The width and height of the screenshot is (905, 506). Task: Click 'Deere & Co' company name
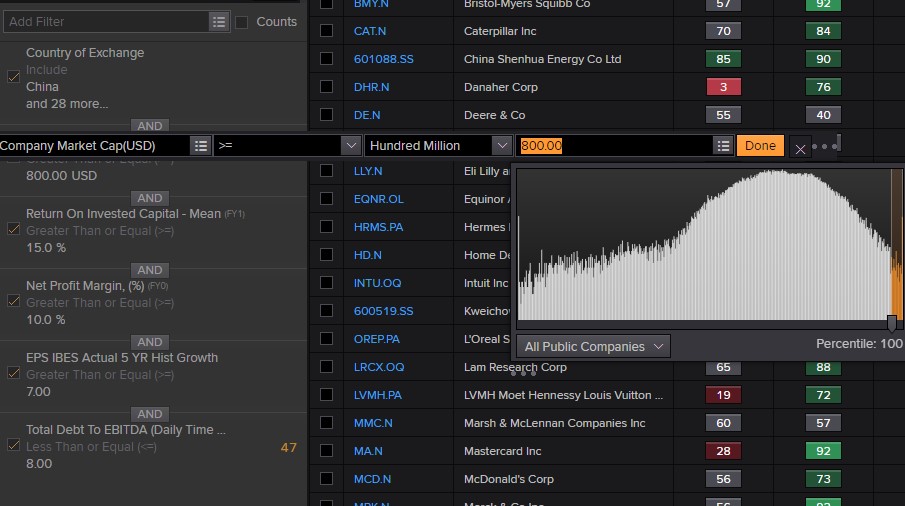495,115
